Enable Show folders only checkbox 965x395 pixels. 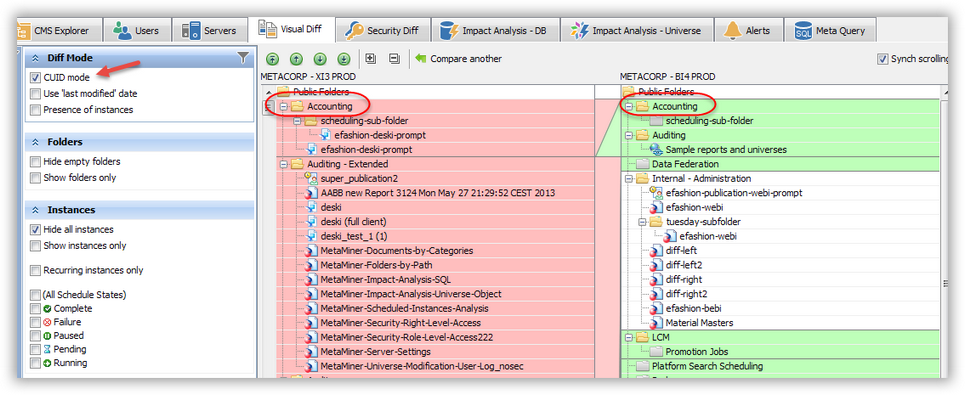[x=35, y=178]
